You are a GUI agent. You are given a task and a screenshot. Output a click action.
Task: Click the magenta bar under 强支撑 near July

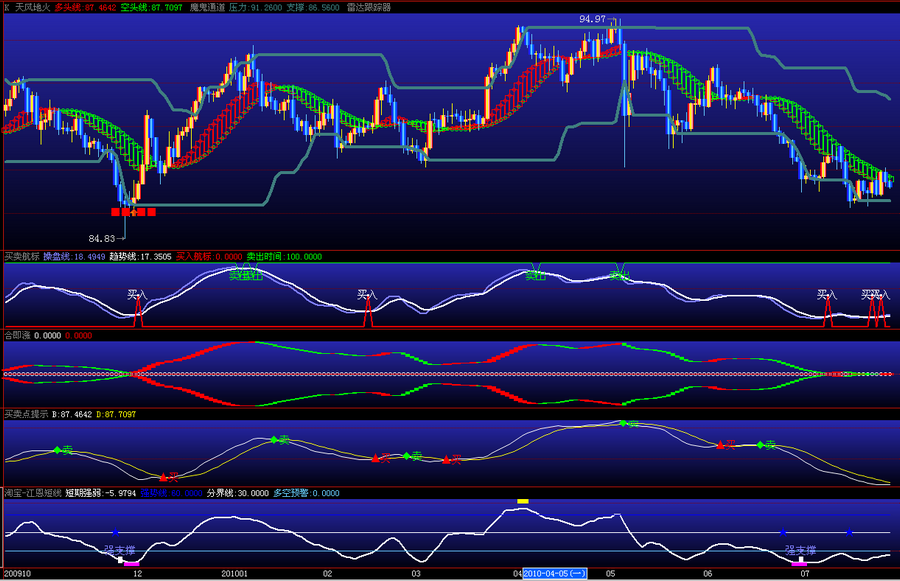(799, 564)
